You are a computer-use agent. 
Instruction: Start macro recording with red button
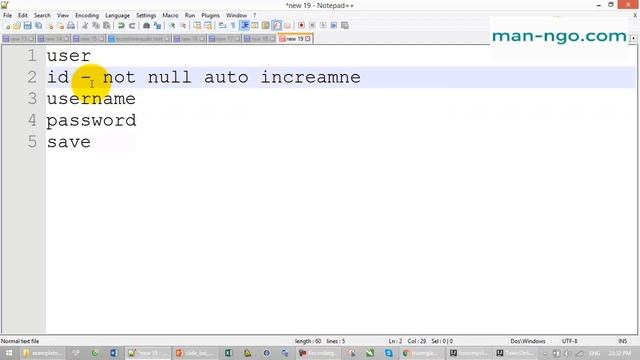tap(301, 26)
